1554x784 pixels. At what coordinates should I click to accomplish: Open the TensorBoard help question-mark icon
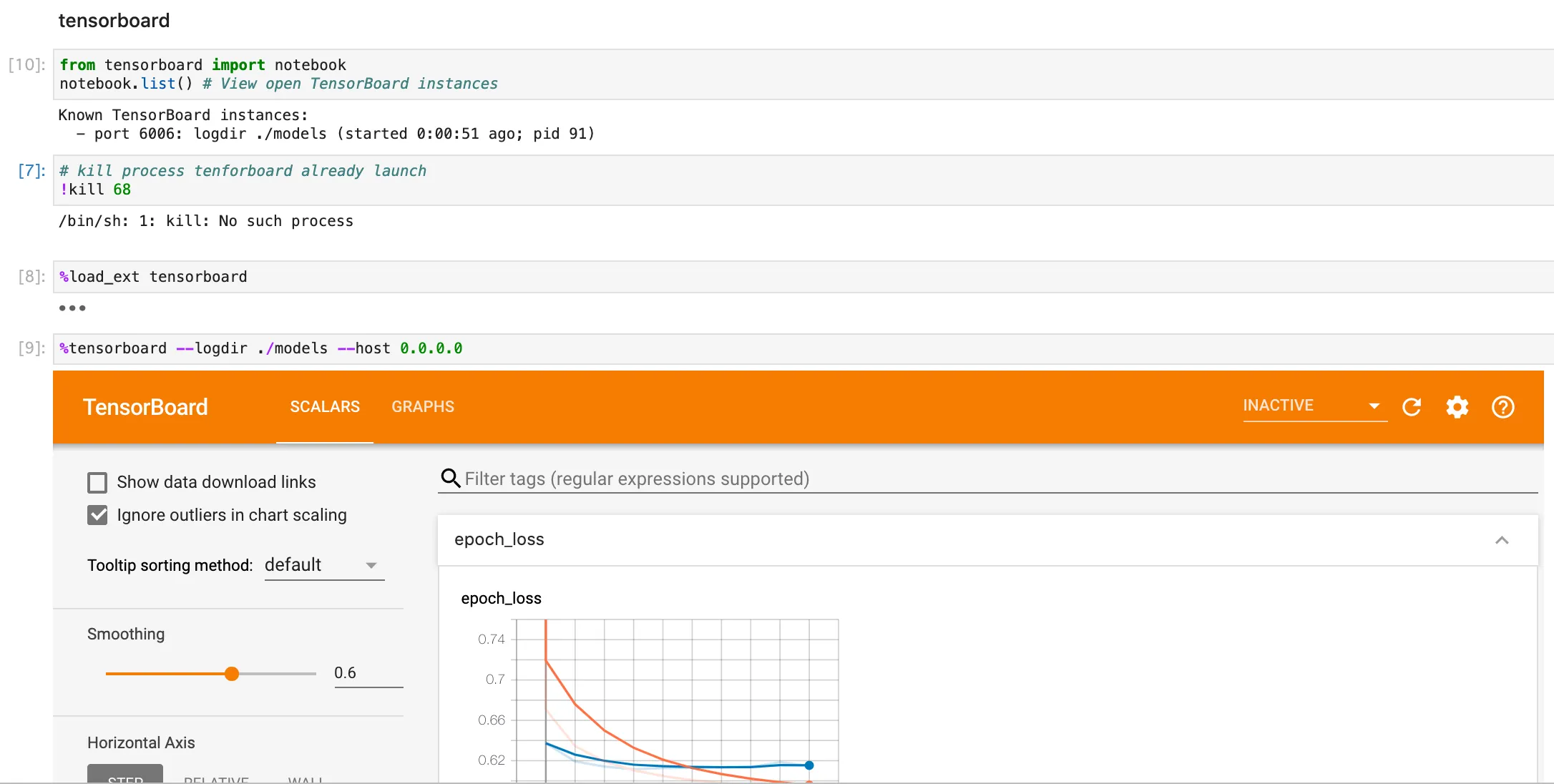[1503, 407]
